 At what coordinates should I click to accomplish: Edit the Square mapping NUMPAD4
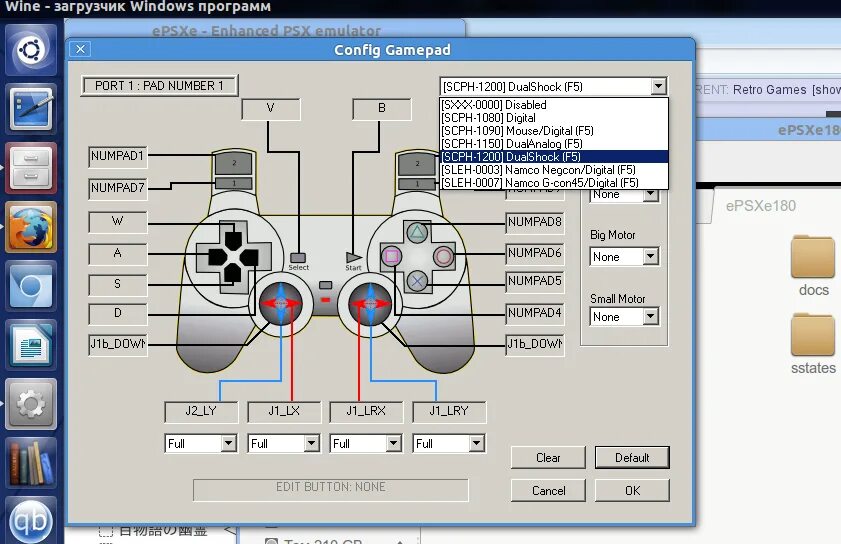point(535,313)
